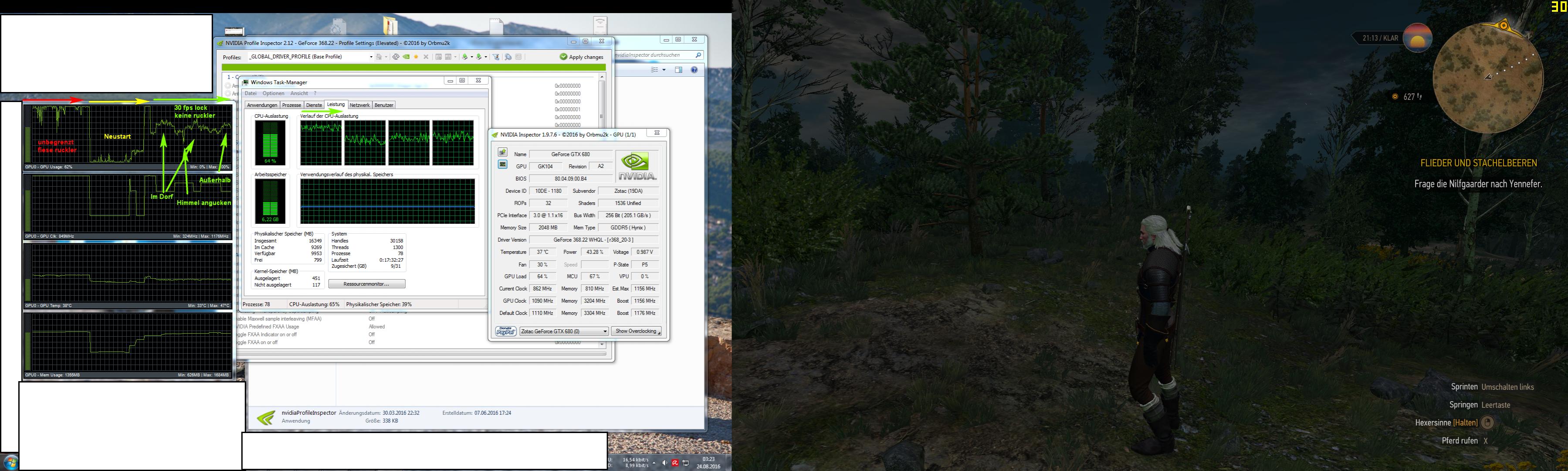
Task: Click the export profiles green arrow icon
Action: 464,57
